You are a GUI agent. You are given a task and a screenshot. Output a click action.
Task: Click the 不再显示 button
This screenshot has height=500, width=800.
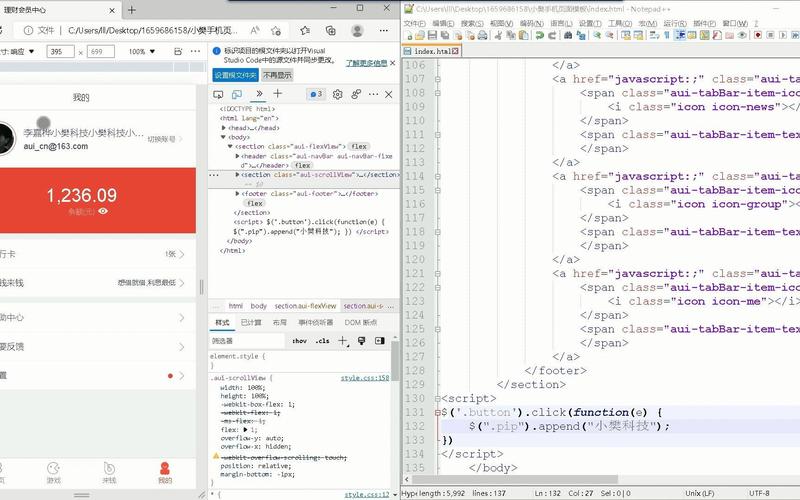click(278, 76)
